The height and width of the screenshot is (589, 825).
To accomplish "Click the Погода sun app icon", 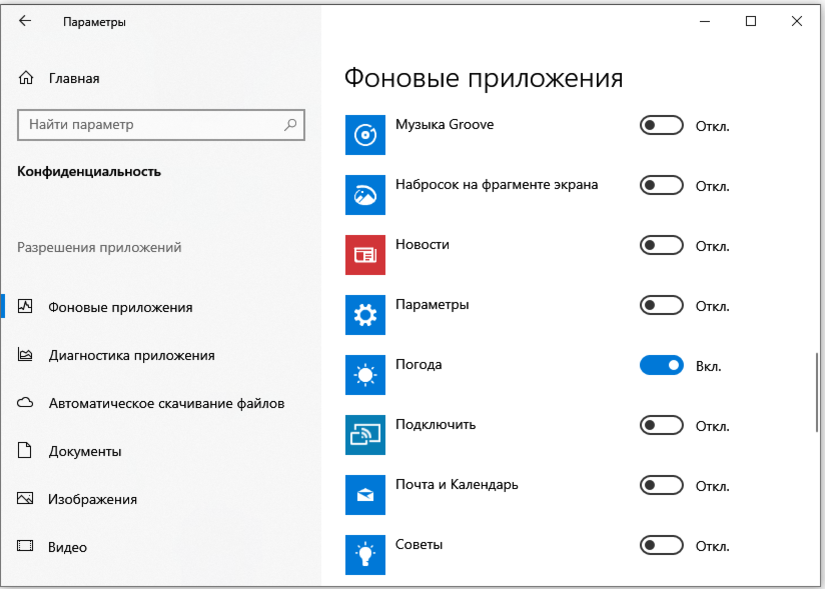I will point(365,375).
